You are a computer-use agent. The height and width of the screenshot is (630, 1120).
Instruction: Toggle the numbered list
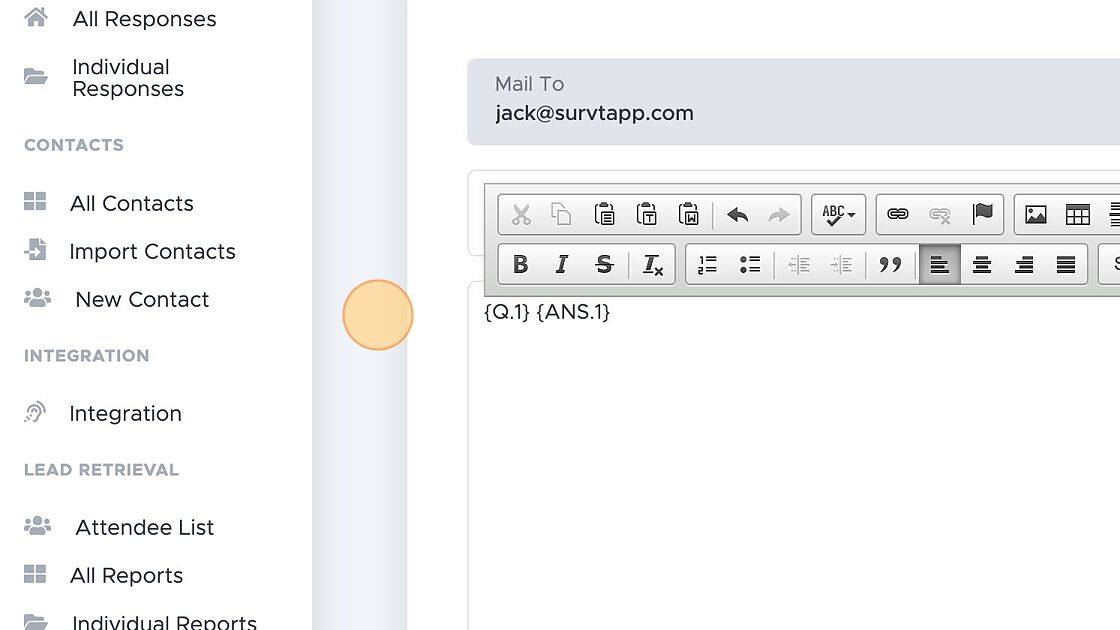tap(707, 264)
